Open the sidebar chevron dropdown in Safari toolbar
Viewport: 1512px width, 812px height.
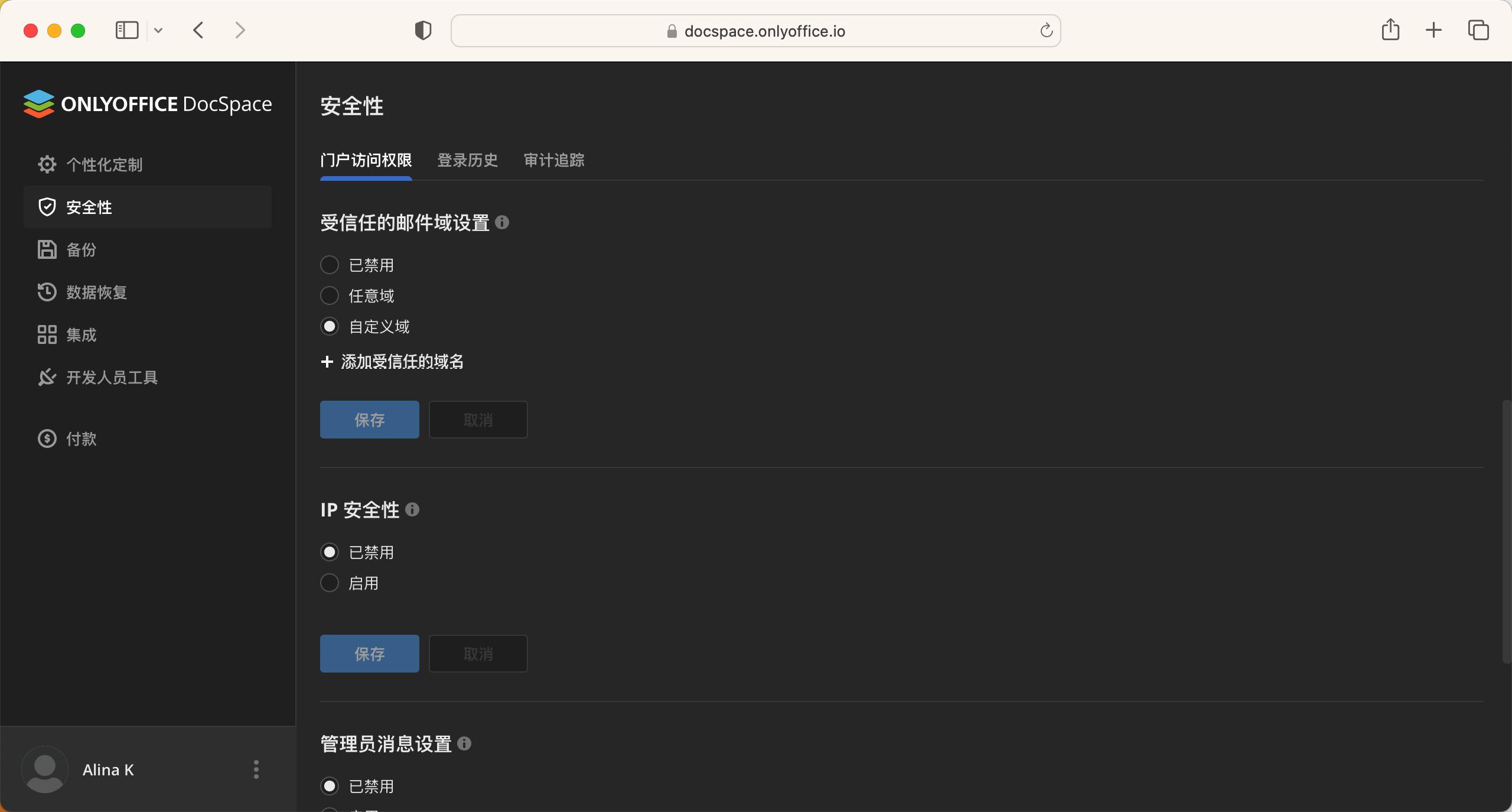click(x=158, y=30)
